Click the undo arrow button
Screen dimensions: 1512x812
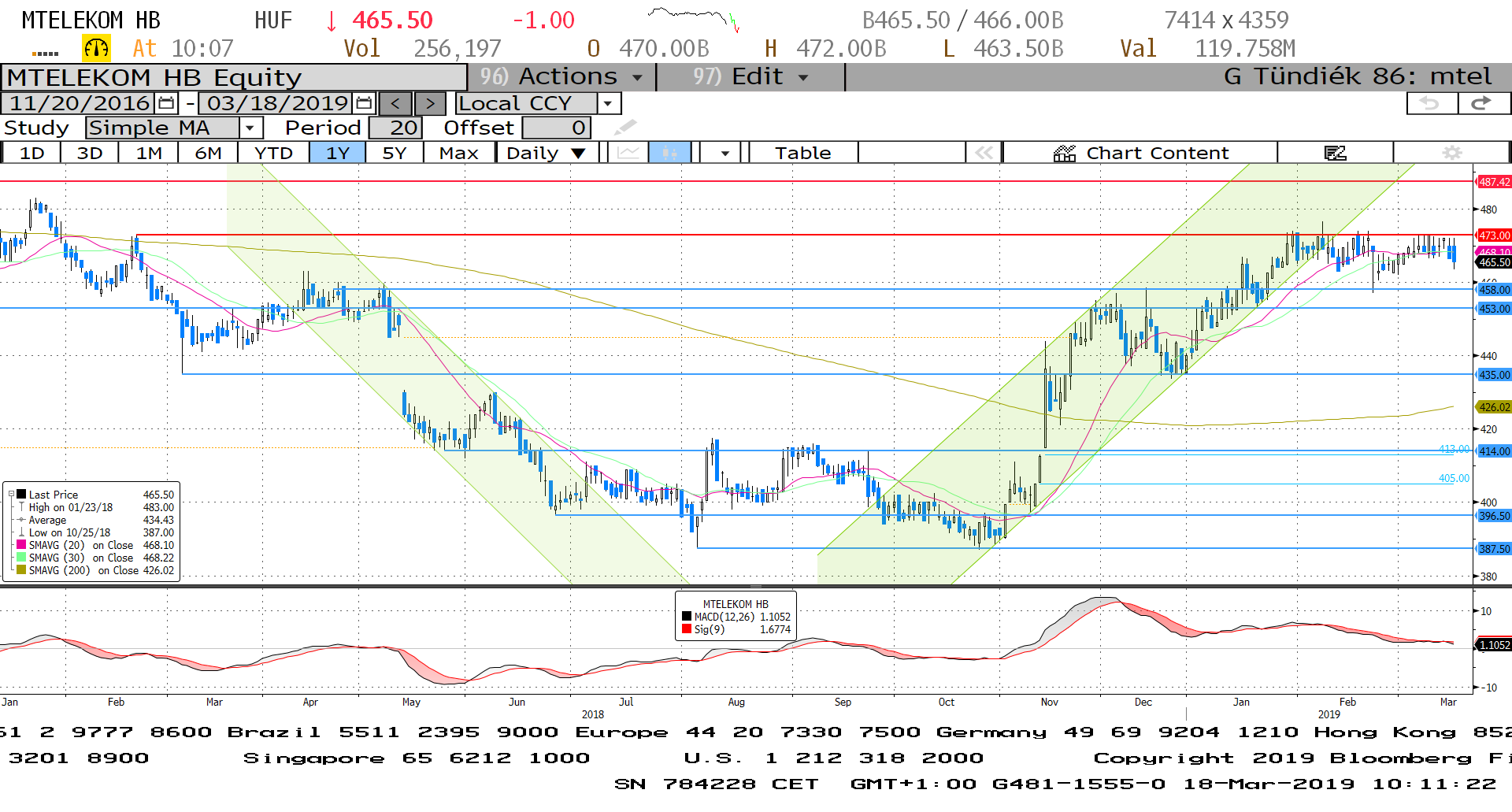tap(1431, 103)
